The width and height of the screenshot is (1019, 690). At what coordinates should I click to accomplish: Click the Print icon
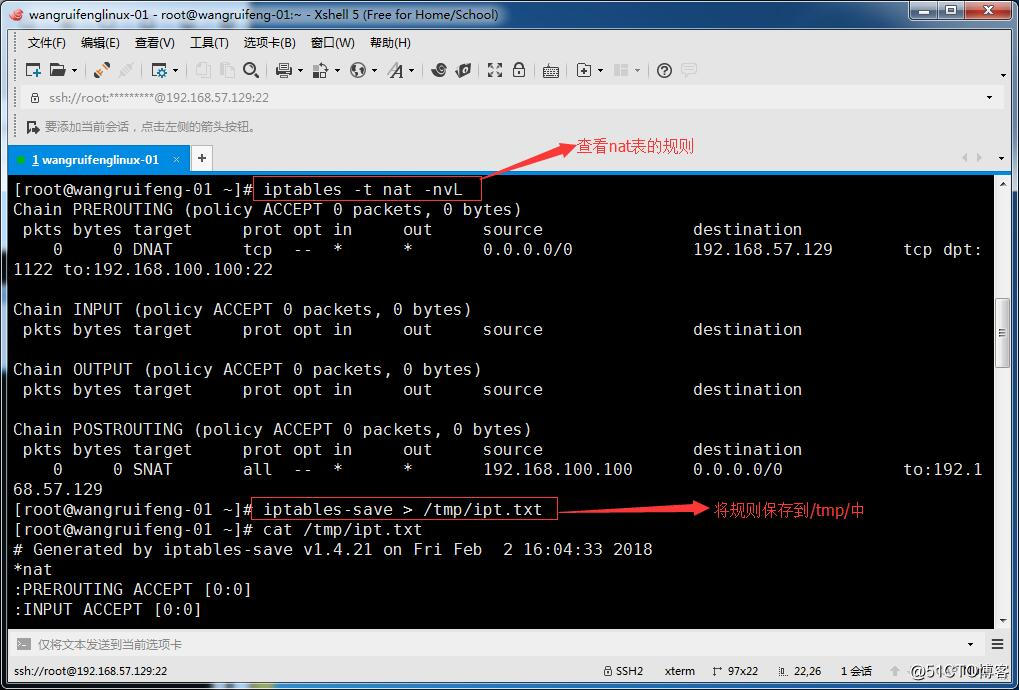(x=283, y=70)
